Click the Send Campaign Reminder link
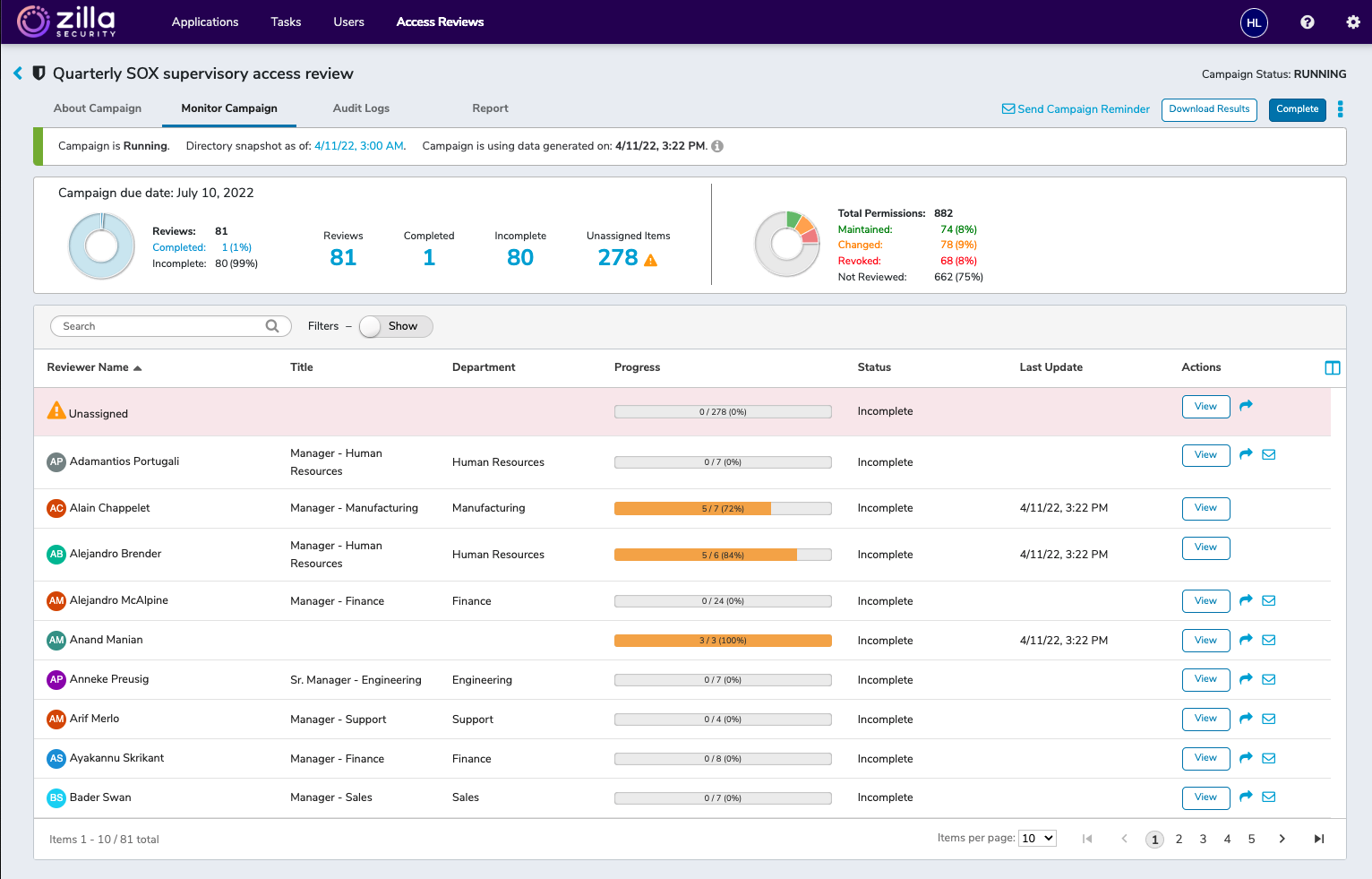Viewport: 1372px width, 879px height. click(x=1076, y=108)
